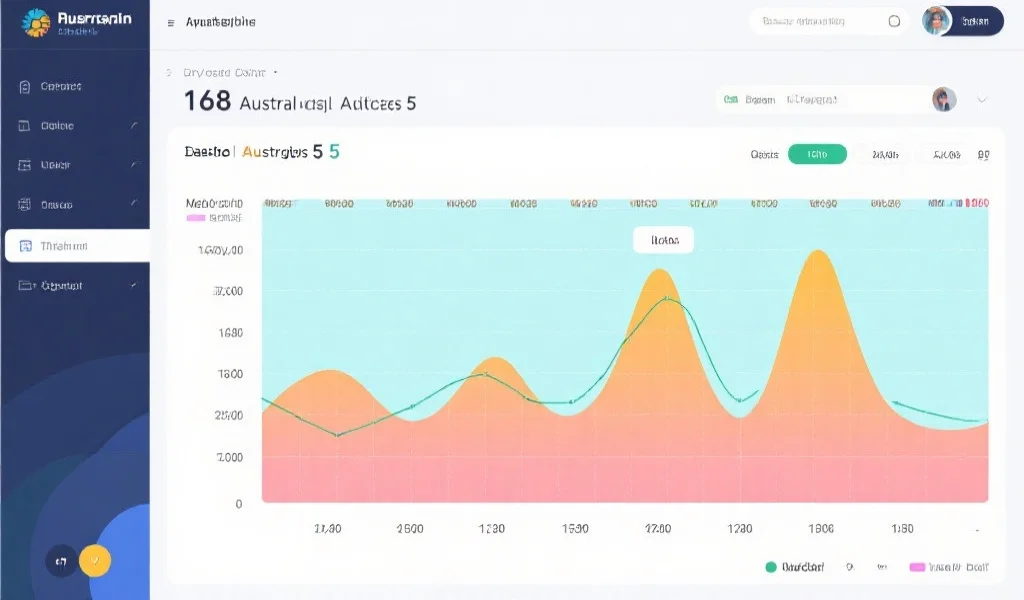Click the '0' value at the y-axis bottom
Image resolution: width=1024 pixels, height=600 pixels.
coord(238,503)
